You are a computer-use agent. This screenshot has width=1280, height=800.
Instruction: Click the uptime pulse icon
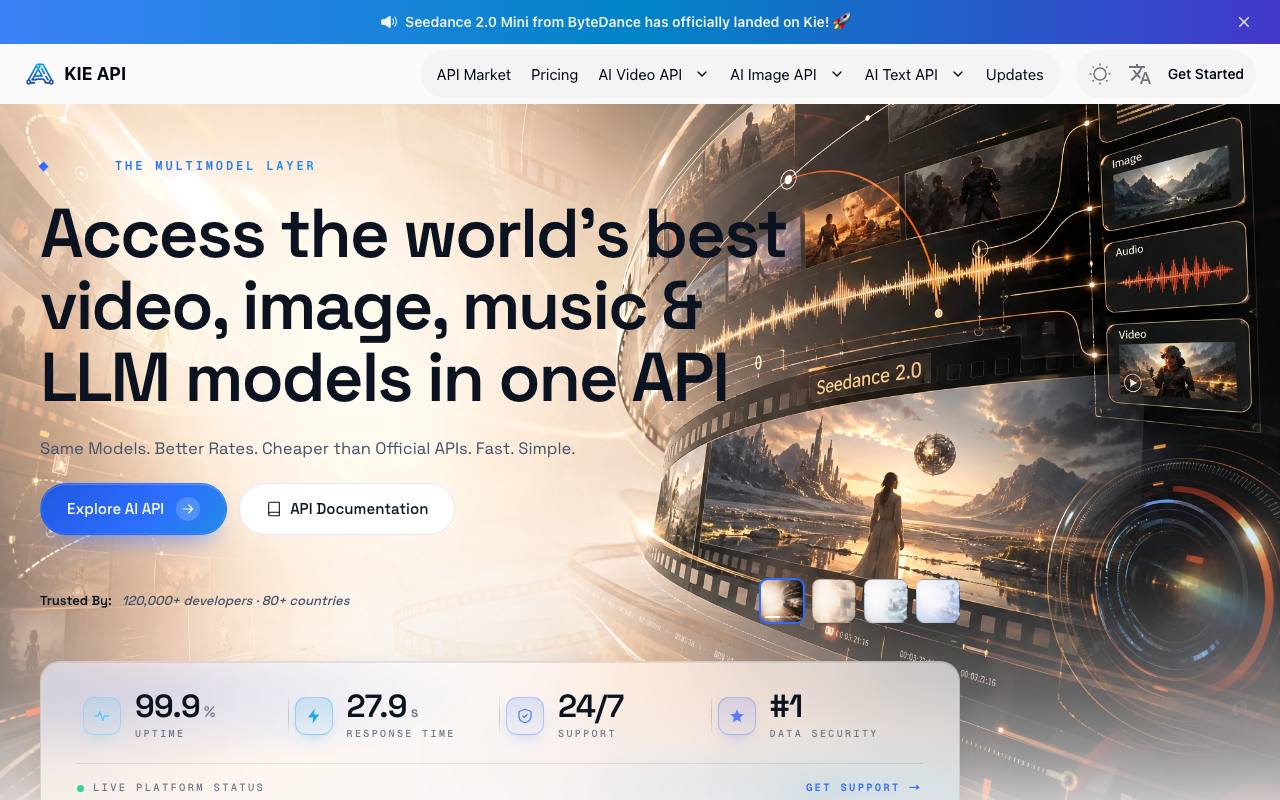(102, 716)
